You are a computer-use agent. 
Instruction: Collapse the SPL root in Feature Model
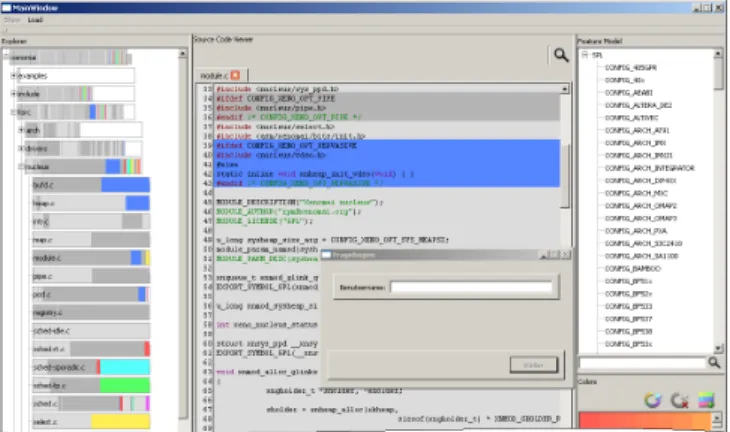pyautogui.click(x=585, y=54)
